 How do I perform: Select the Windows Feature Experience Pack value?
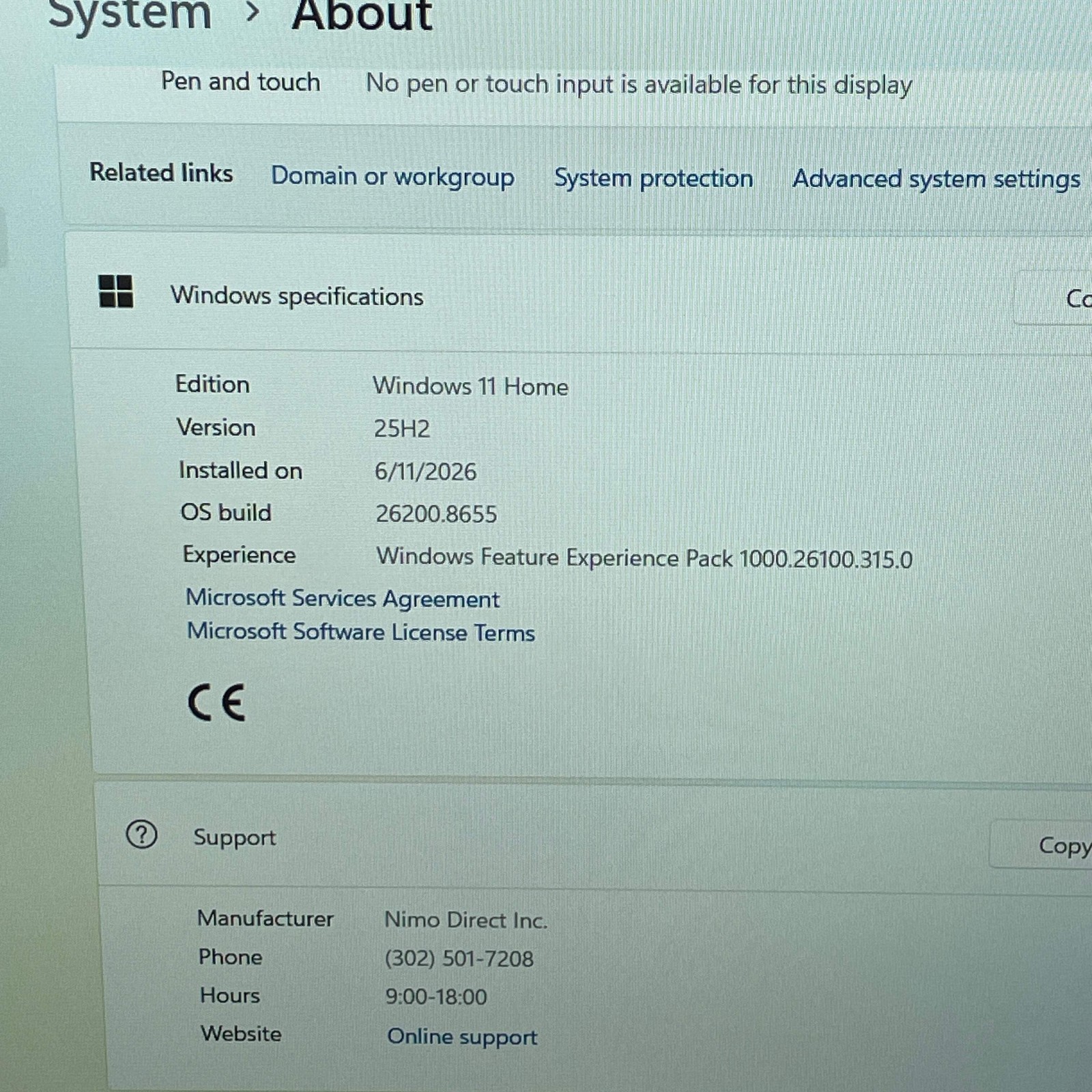(x=644, y=558)
